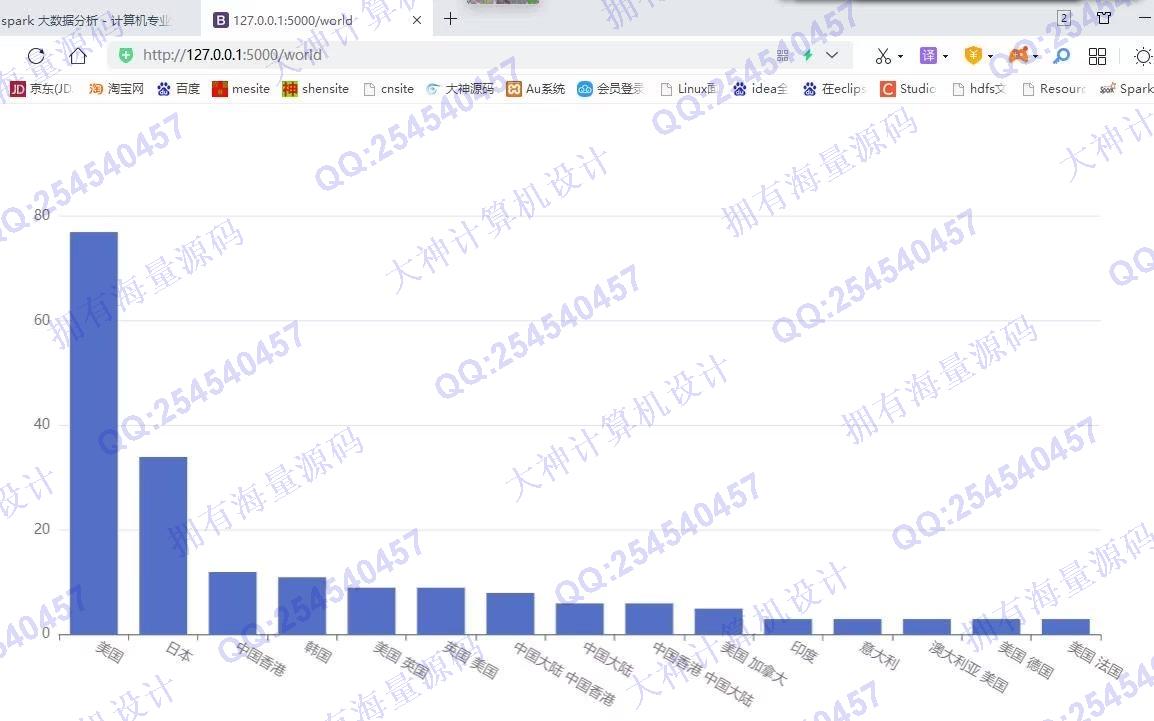This screenshot has width=1154, height=721.
Task: Open the QR code icon in address bar
Action: pyautogui.click(x=782, y=55)
